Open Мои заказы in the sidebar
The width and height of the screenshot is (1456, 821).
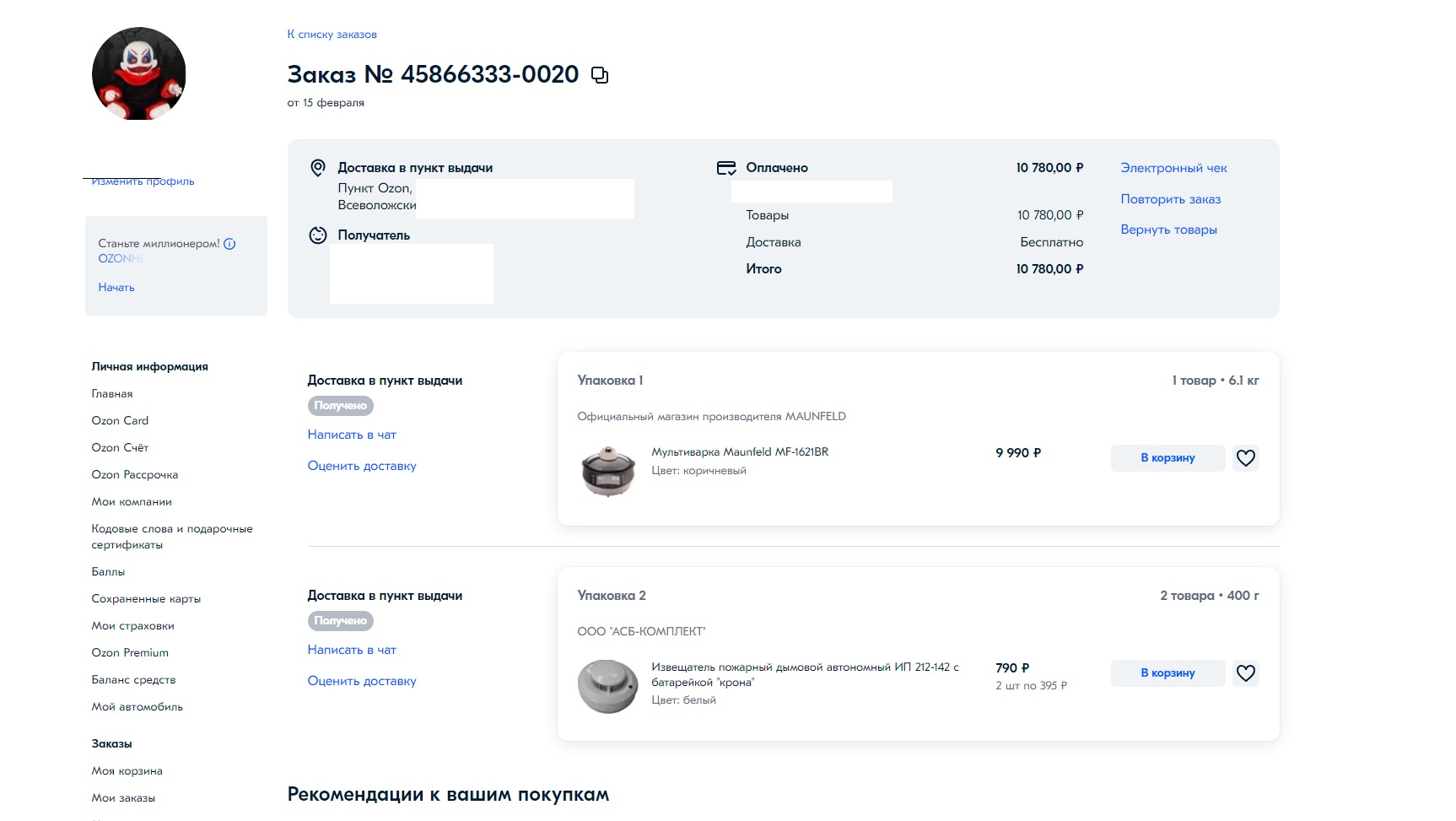(x=123, y=798)
